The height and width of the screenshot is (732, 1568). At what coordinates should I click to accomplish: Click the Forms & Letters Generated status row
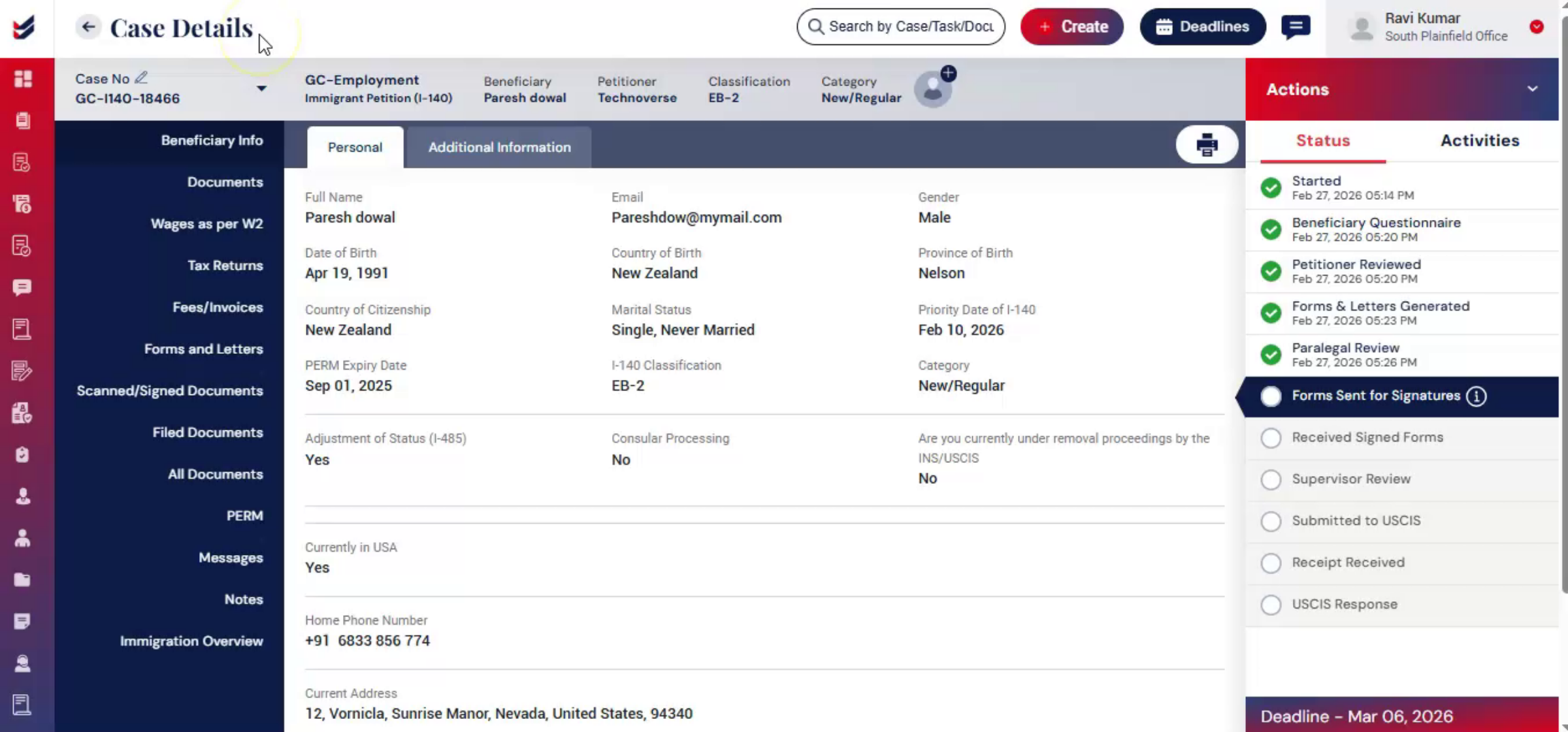click(1402, 313)
